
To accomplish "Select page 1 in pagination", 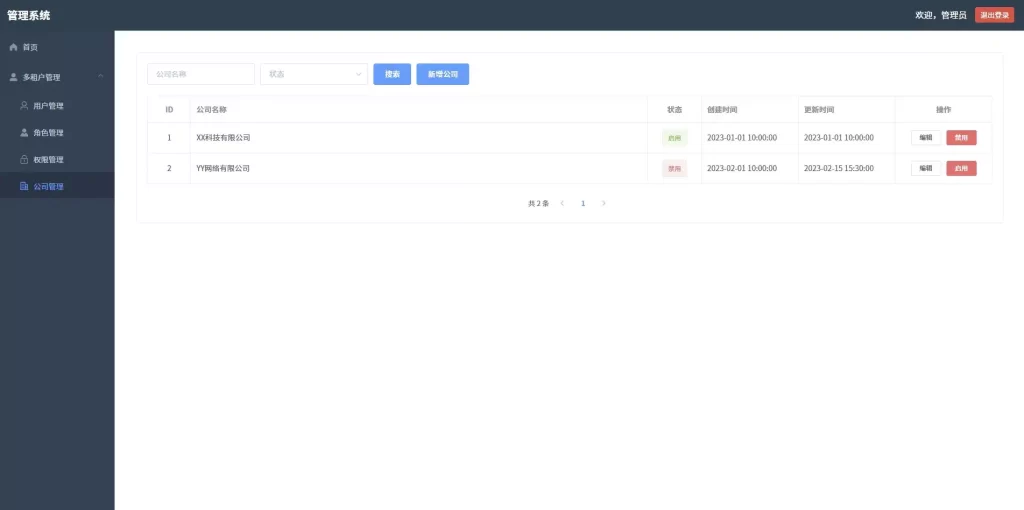I will (583, 203).
